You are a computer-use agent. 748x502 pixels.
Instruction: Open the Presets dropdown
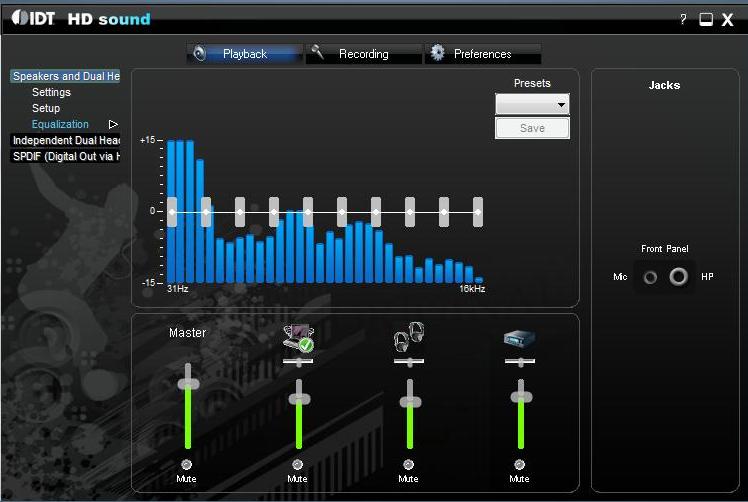pyautogui.click(x=532, y=104)
